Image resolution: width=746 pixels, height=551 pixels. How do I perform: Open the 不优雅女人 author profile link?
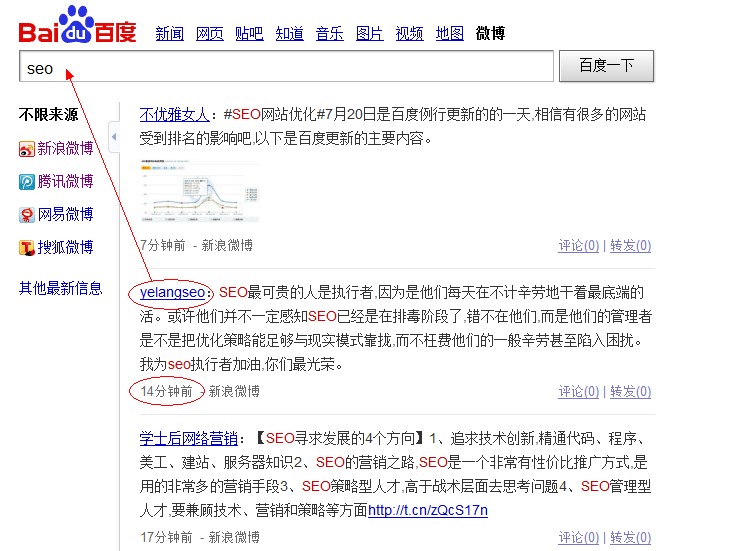coord(174,114)
